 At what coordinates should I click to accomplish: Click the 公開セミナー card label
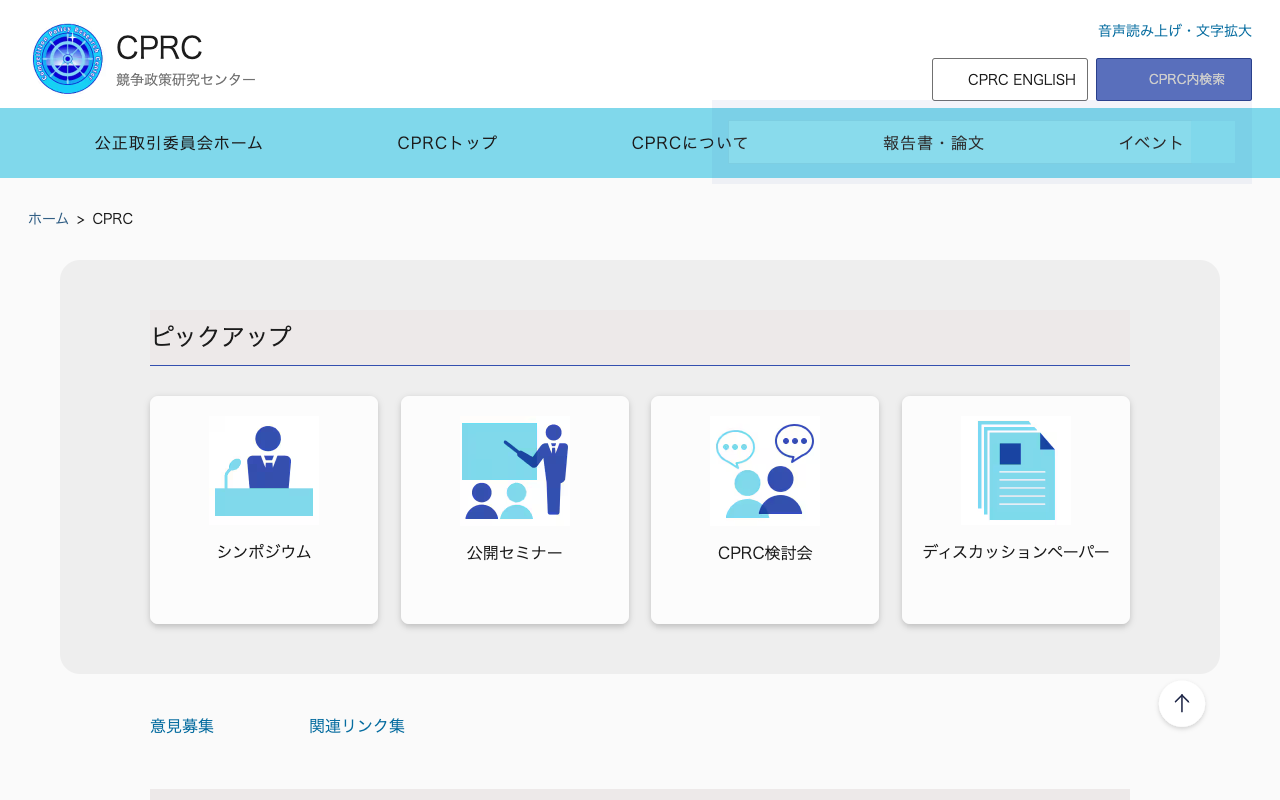tap(515, 552)
